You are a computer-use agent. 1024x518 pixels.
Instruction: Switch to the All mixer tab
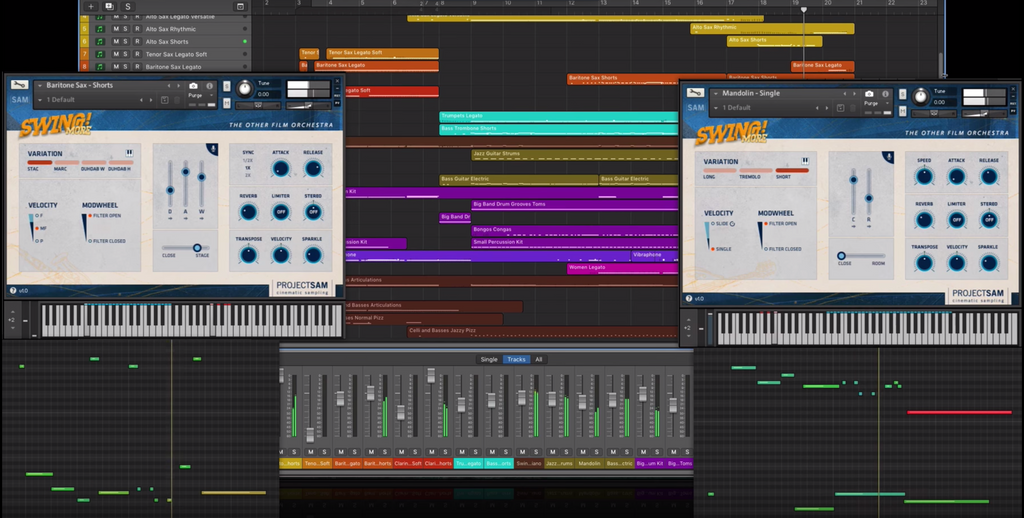(x=539, y=359)
